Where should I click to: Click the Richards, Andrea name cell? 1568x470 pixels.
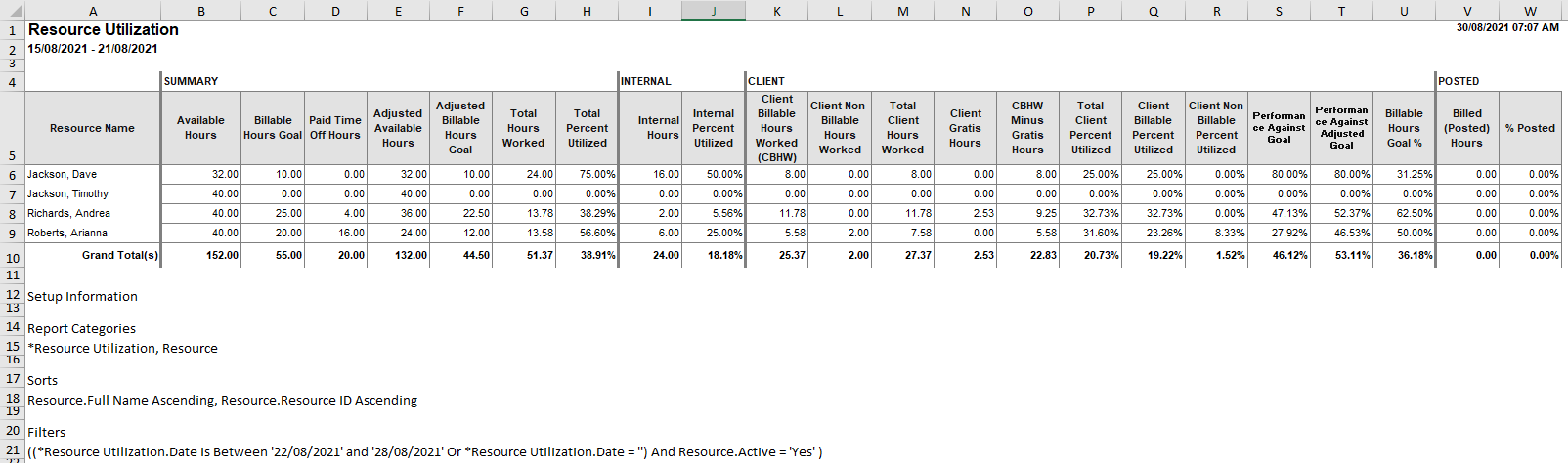[68, 214]
